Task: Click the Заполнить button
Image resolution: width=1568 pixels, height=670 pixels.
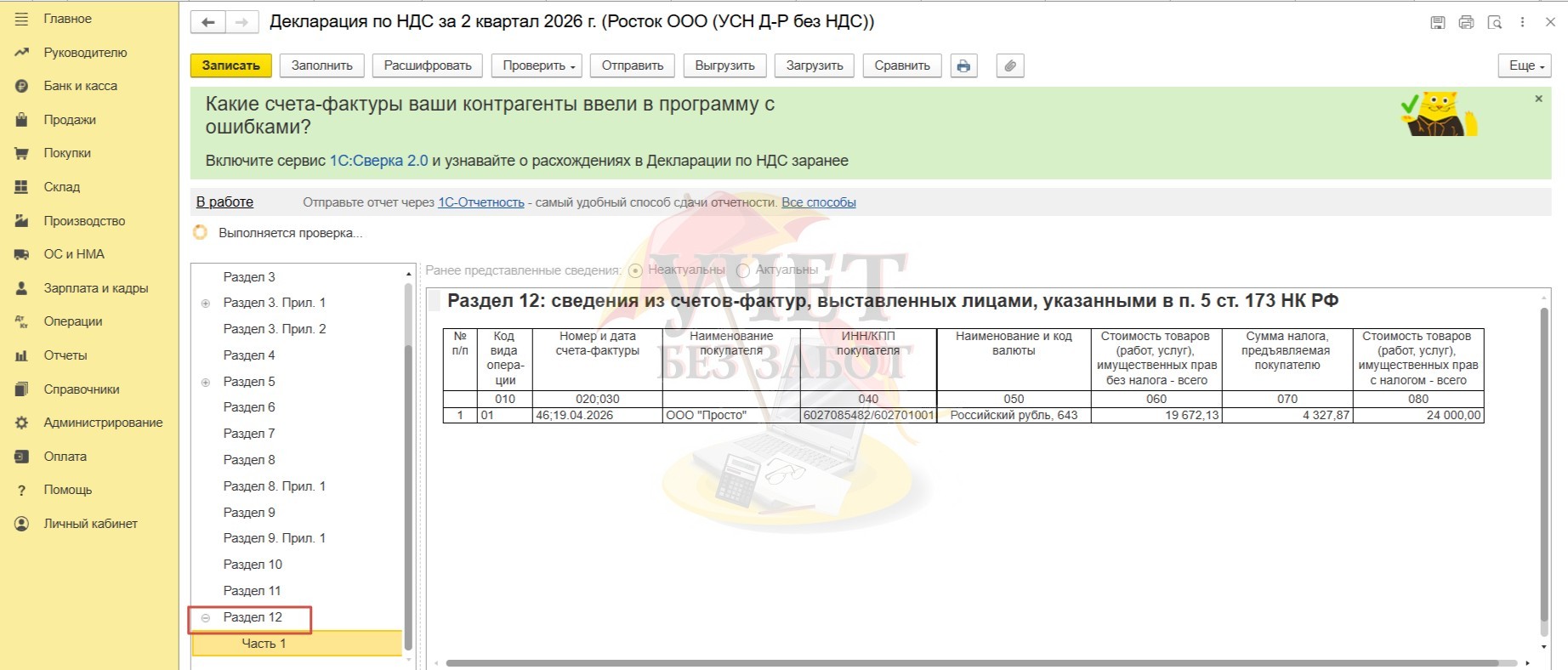Action: tap(322, 65)
